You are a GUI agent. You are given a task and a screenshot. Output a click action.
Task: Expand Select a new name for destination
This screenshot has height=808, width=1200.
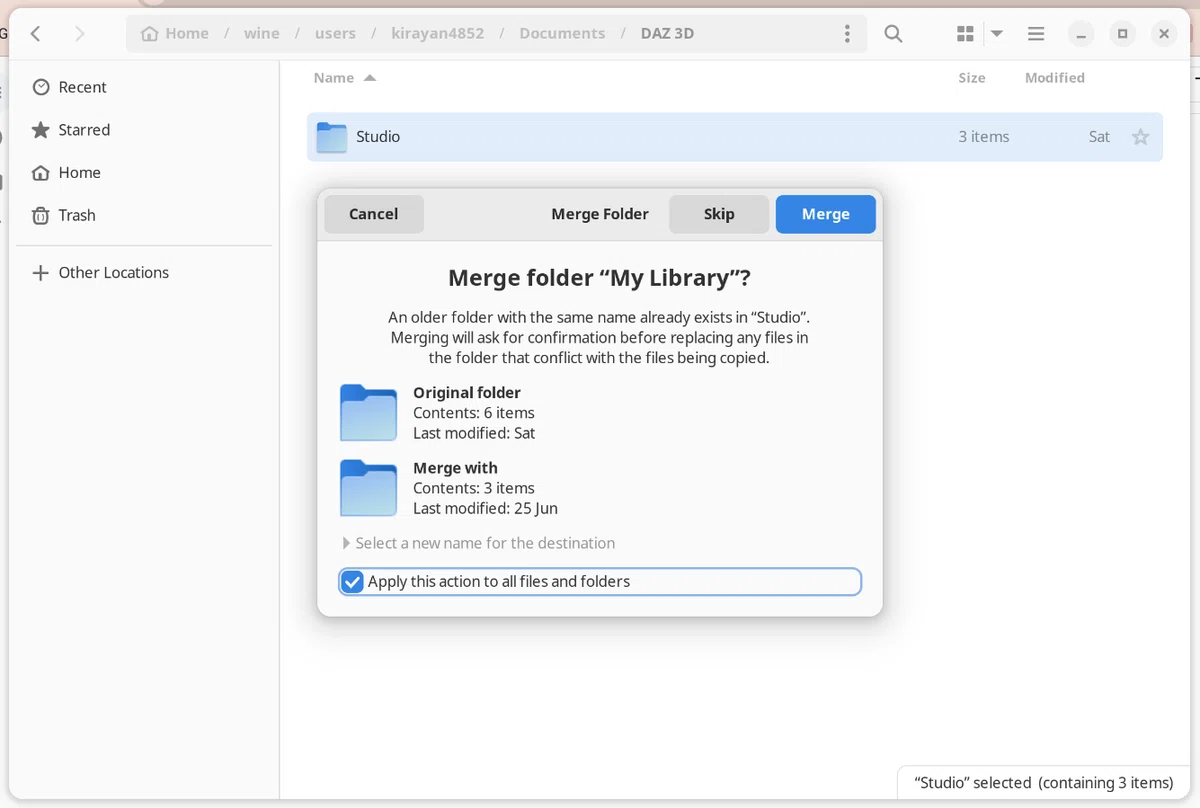(479, 543)
